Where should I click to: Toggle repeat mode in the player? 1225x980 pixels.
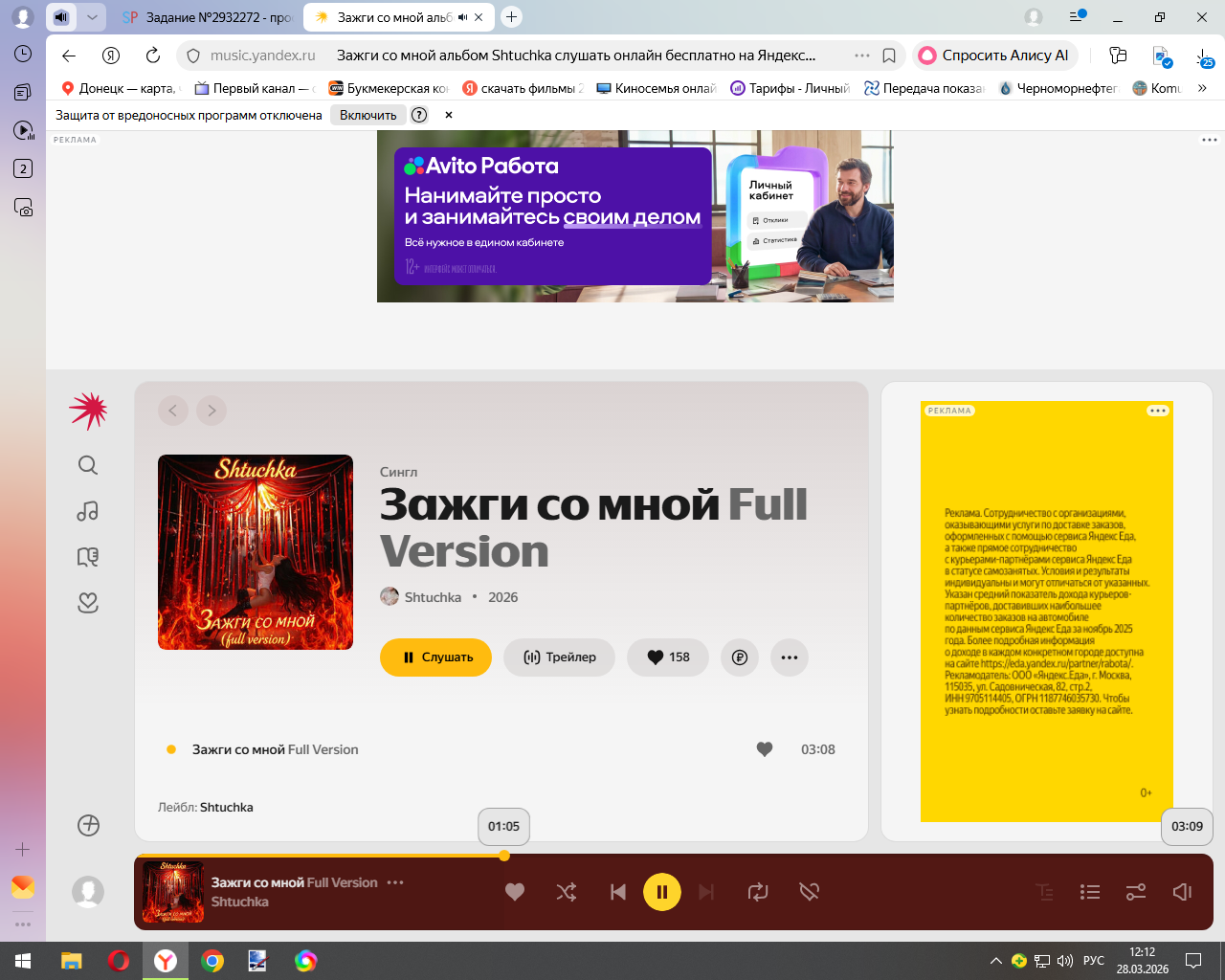(x=758, y=892)
